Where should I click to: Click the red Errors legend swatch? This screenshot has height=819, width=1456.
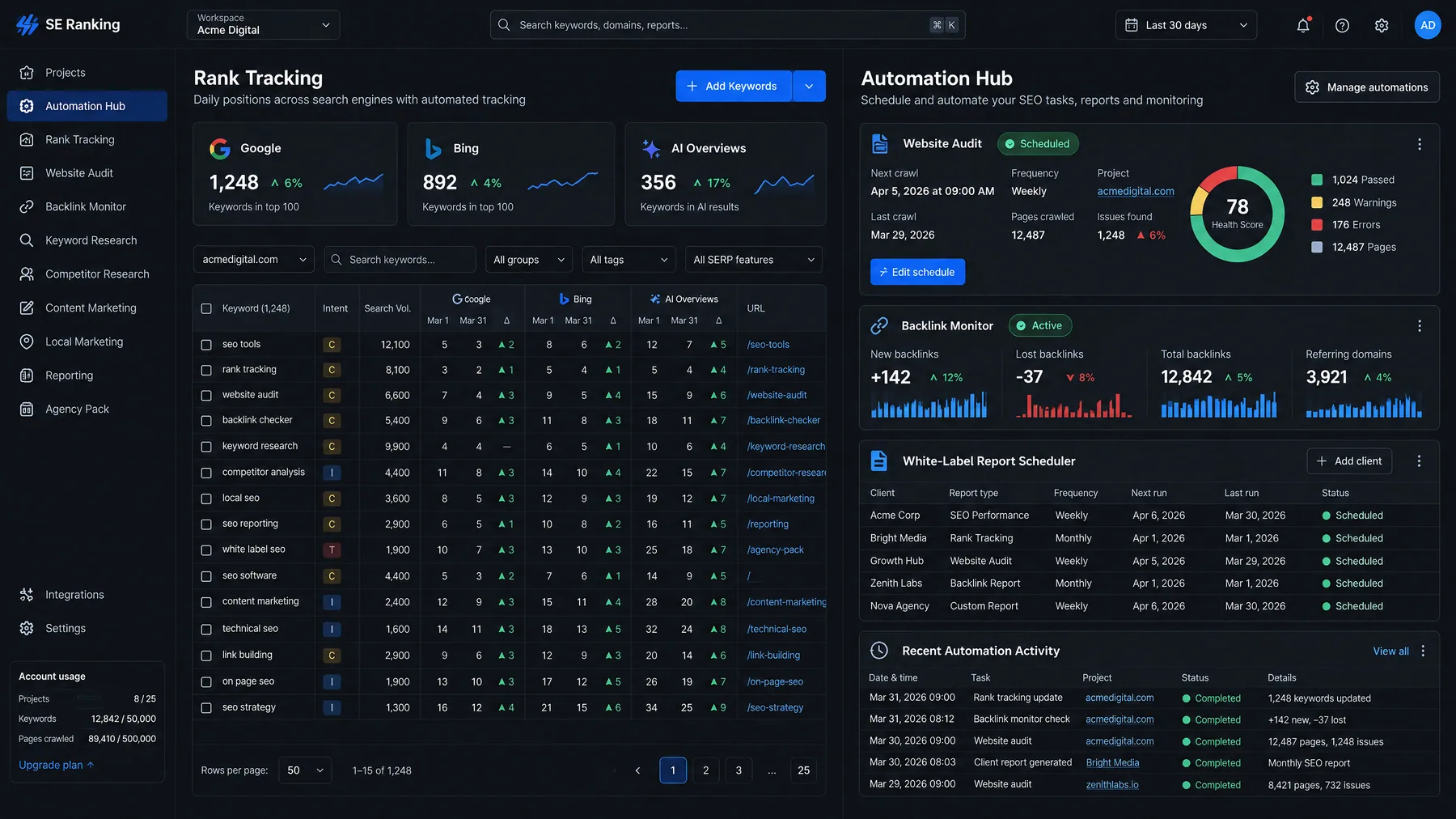[1317, 225]
